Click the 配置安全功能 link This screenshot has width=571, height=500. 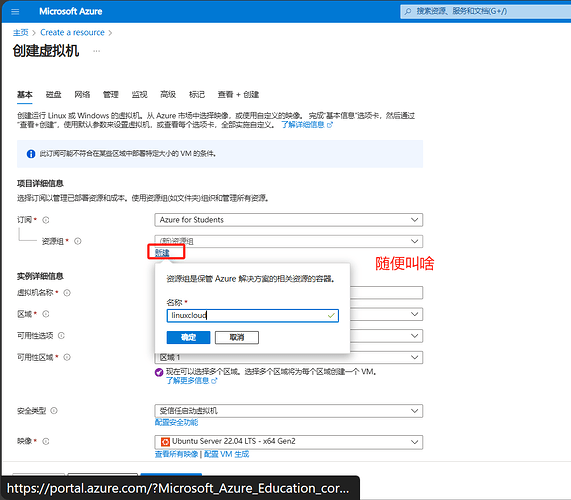point(177,422)
